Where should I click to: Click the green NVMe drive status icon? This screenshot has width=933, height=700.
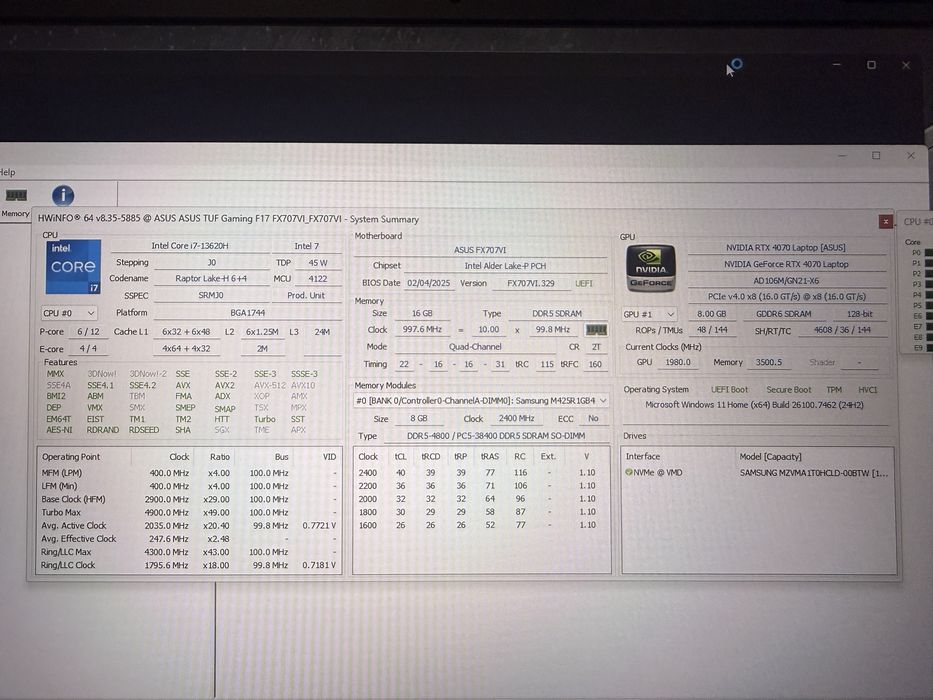629,472
